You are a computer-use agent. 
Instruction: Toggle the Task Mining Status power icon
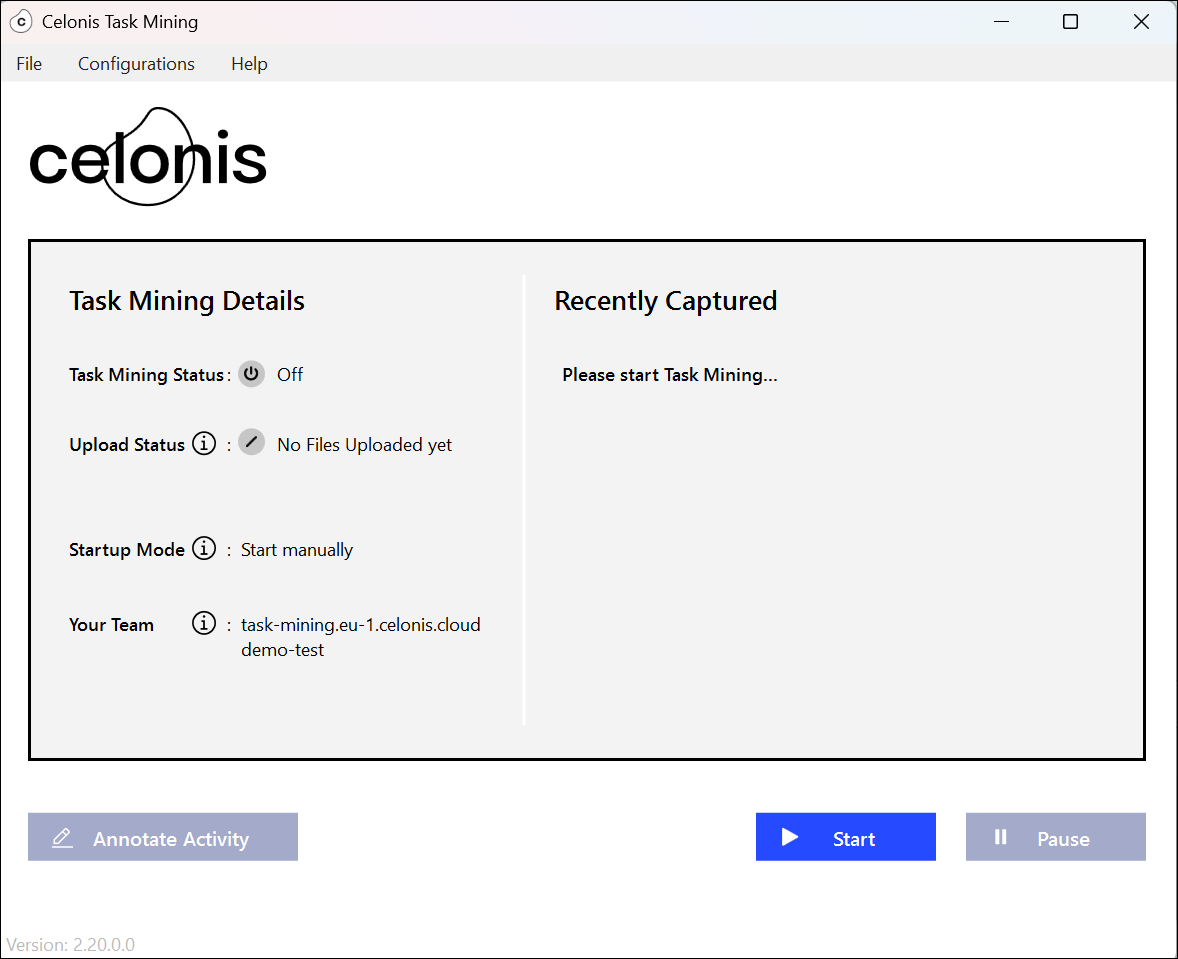(x=251, y=374)
